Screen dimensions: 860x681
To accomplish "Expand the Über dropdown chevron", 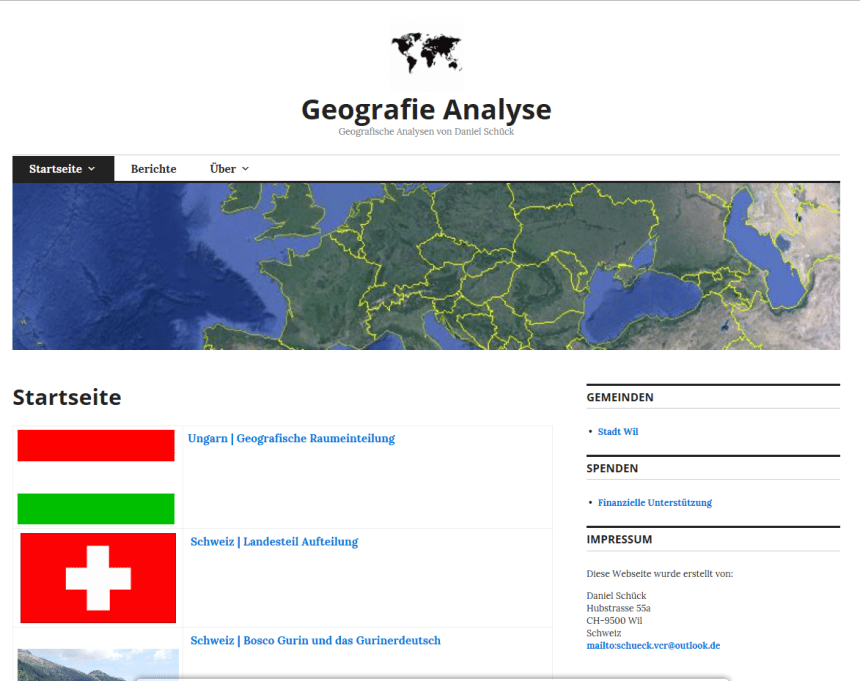I will pyautogui.click(x=244, y=168).
